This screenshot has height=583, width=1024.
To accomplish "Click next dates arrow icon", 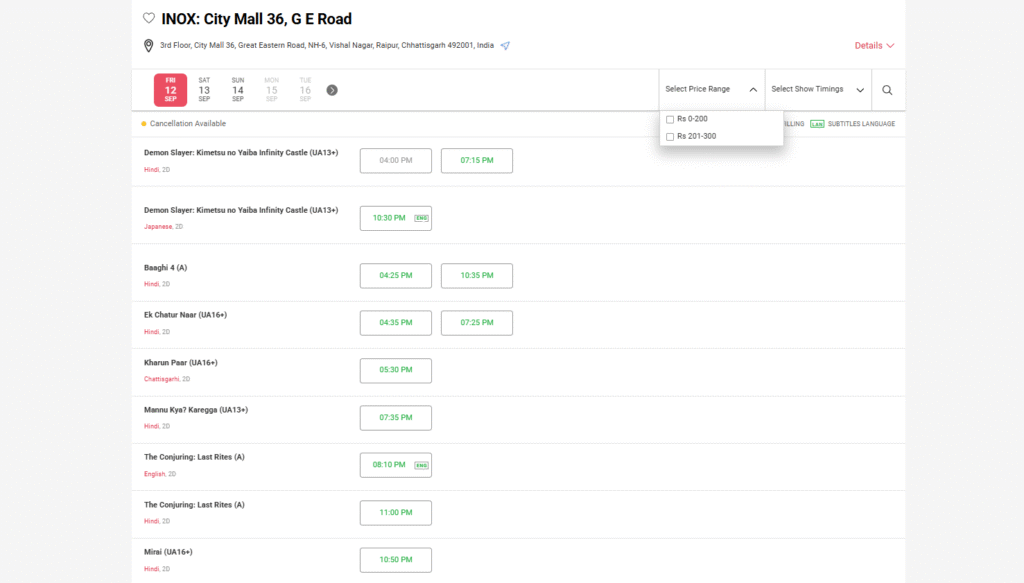I will 332,90.
